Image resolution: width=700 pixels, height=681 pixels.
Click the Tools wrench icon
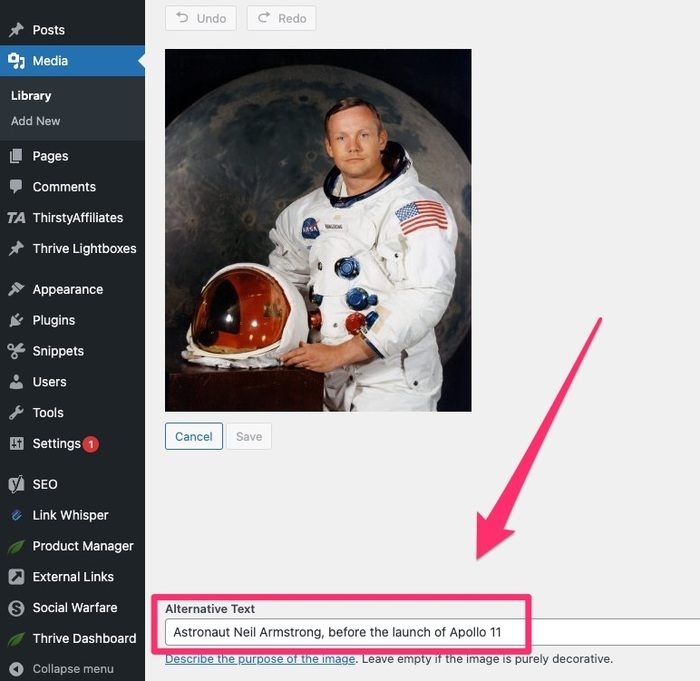click(17, 413)
